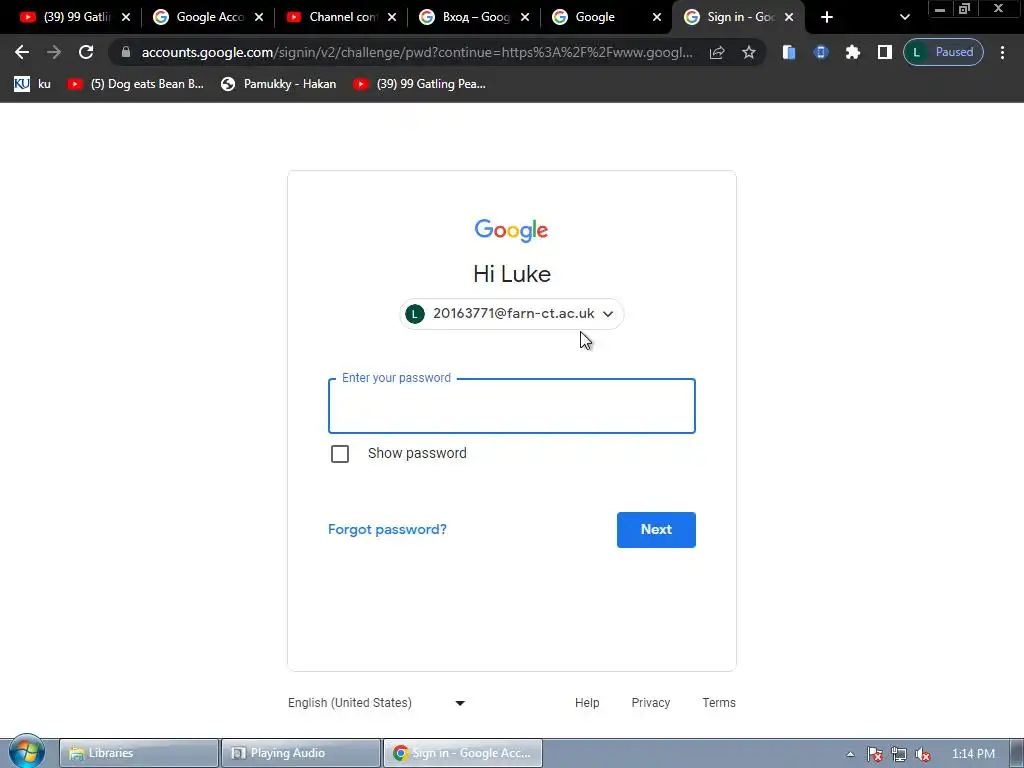Open the 'ku' bookmark
This screenshot has width=1024, height=768.
click(x=32, y=84)
